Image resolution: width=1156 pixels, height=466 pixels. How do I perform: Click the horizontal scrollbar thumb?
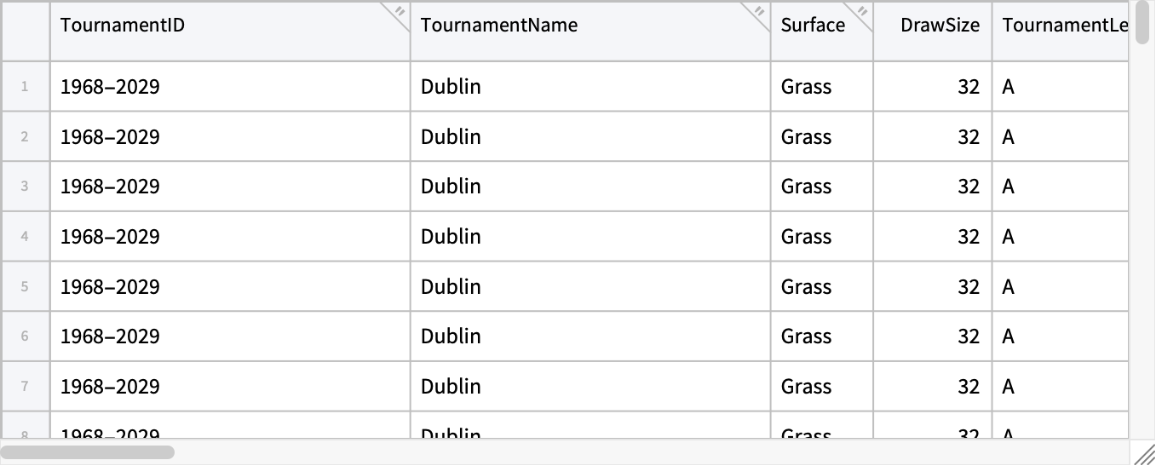(x=90, y=452)
